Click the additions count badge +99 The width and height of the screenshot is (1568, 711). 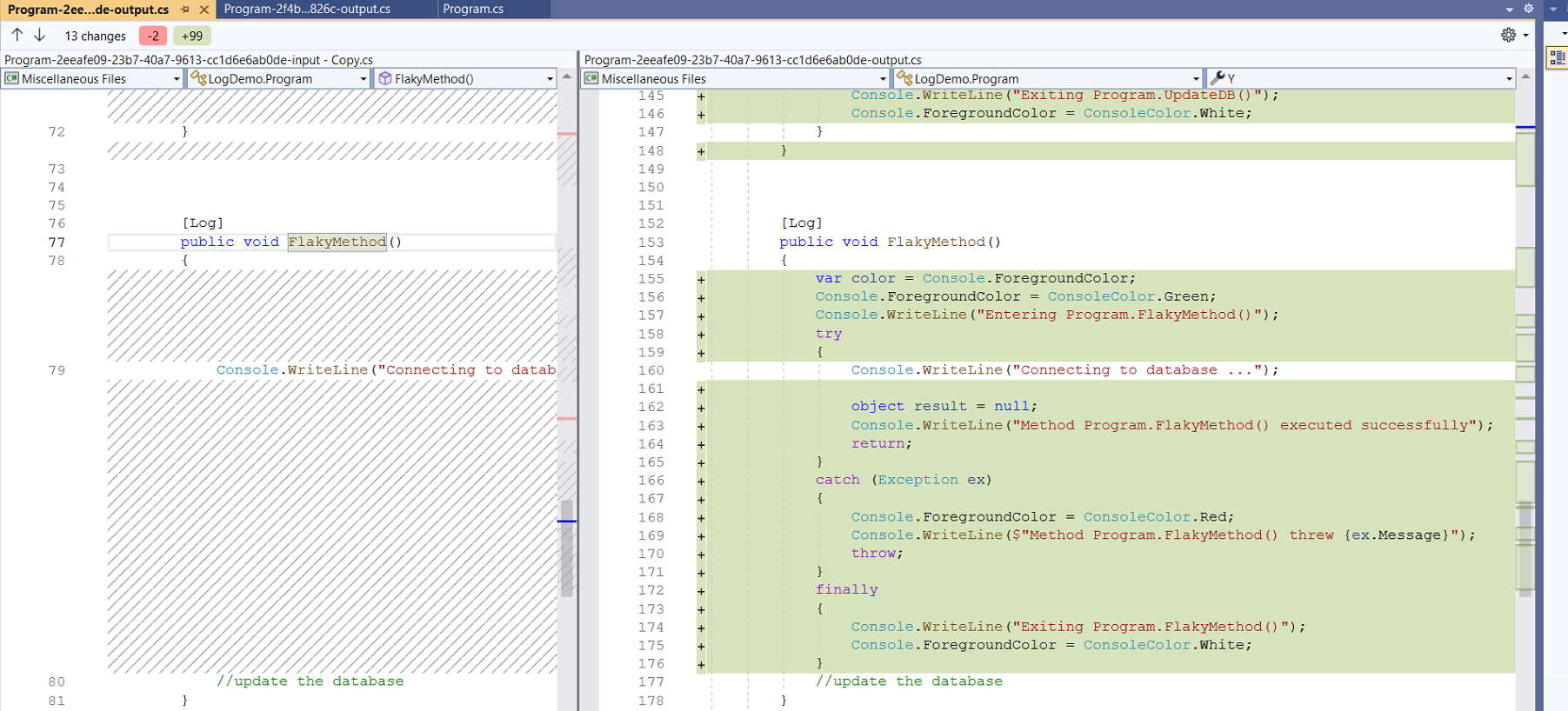[x=191, y=36]
